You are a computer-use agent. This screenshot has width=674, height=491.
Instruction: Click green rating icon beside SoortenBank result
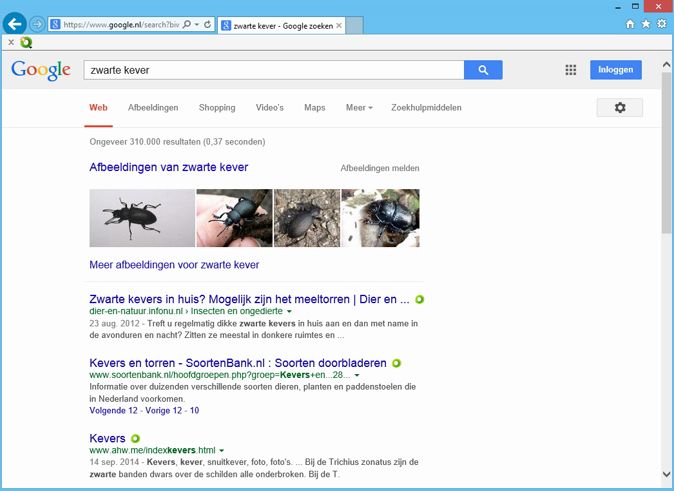pos(396,363)
